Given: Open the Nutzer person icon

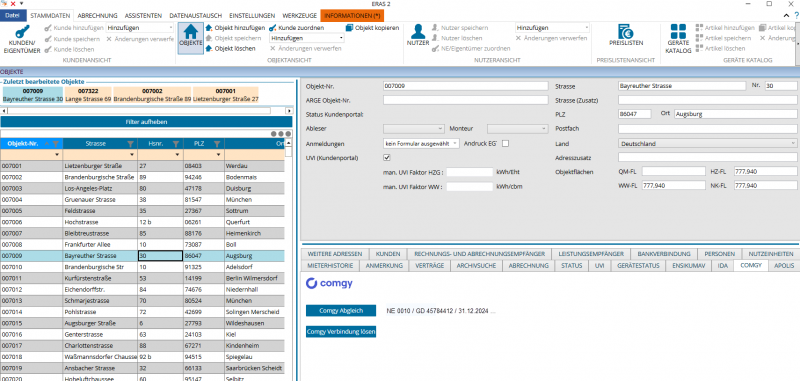Looking at the screenshot, I should point(418,32).
